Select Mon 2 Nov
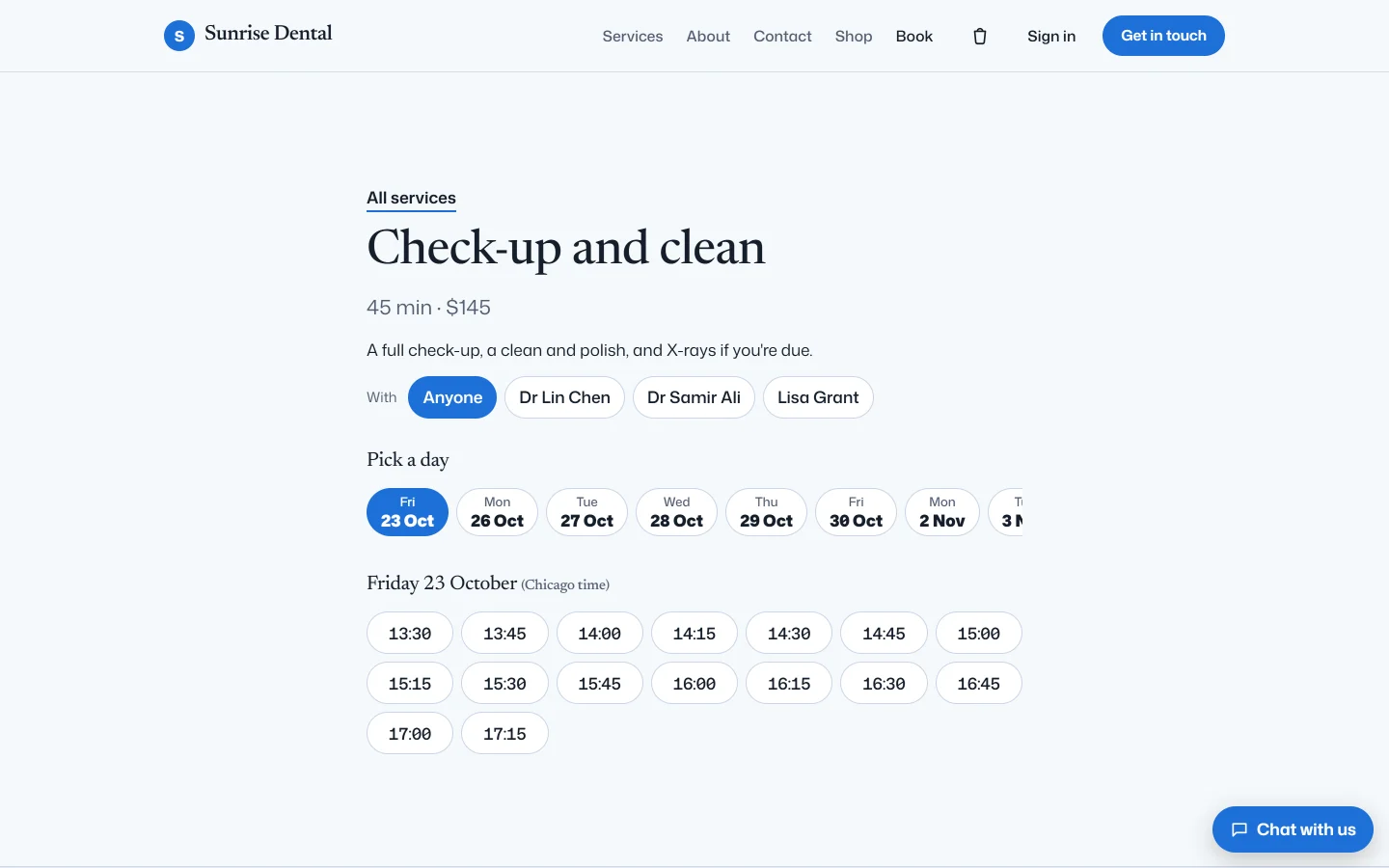Viewport: 1389px width, 868px height. tap(942, 512)
